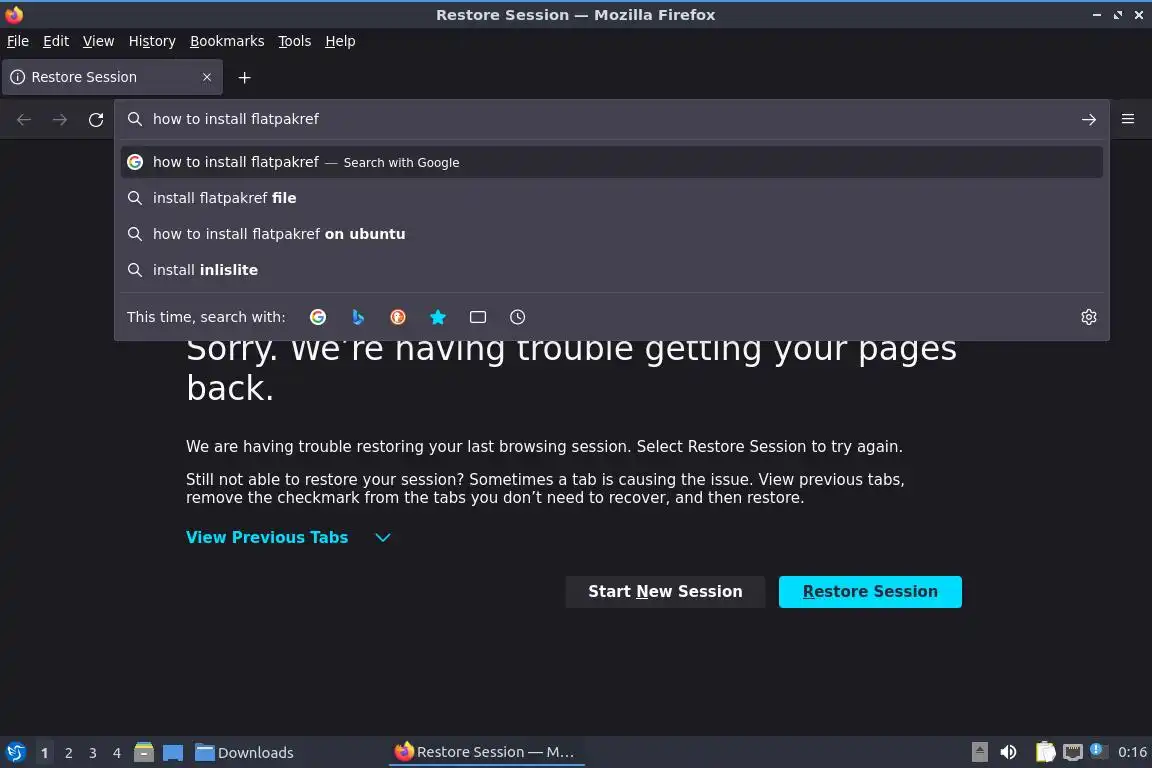Open clipboard manager tray icon
Screen dimensions: 1152x768
[x=1045, y=752]
